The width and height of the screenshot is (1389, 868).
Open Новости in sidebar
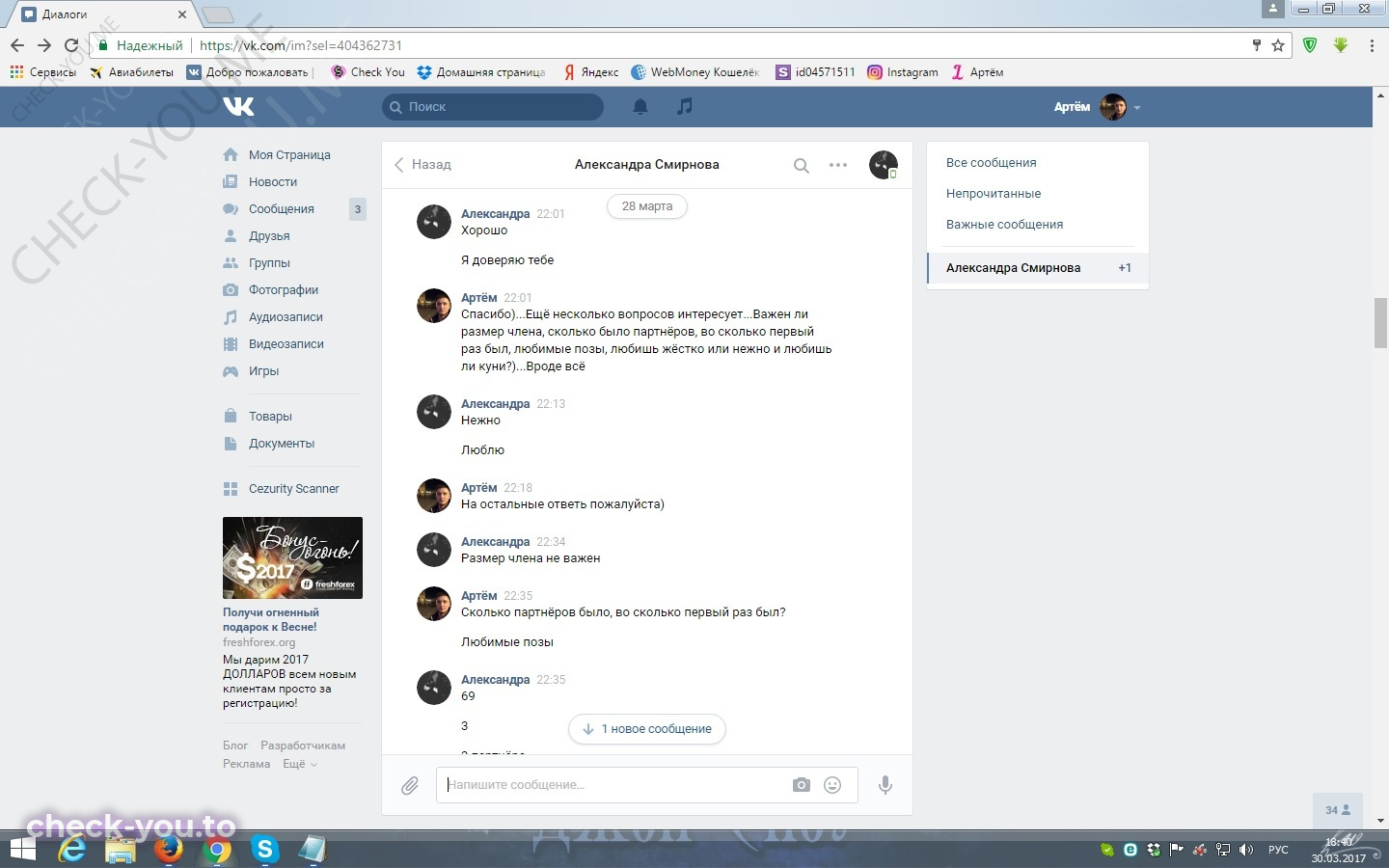pos(273,182)
